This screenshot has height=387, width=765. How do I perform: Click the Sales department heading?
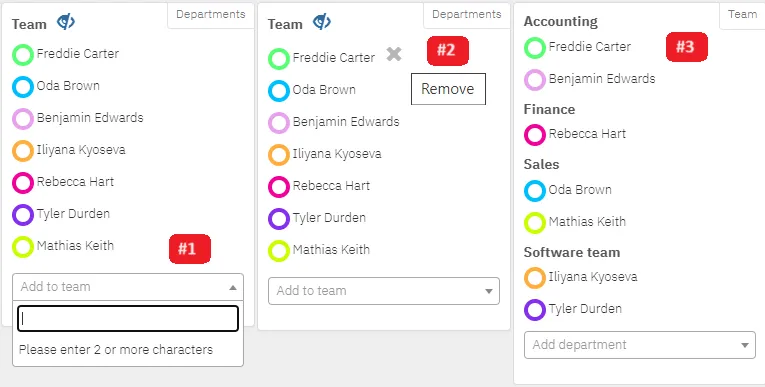(x=542, y=164)
